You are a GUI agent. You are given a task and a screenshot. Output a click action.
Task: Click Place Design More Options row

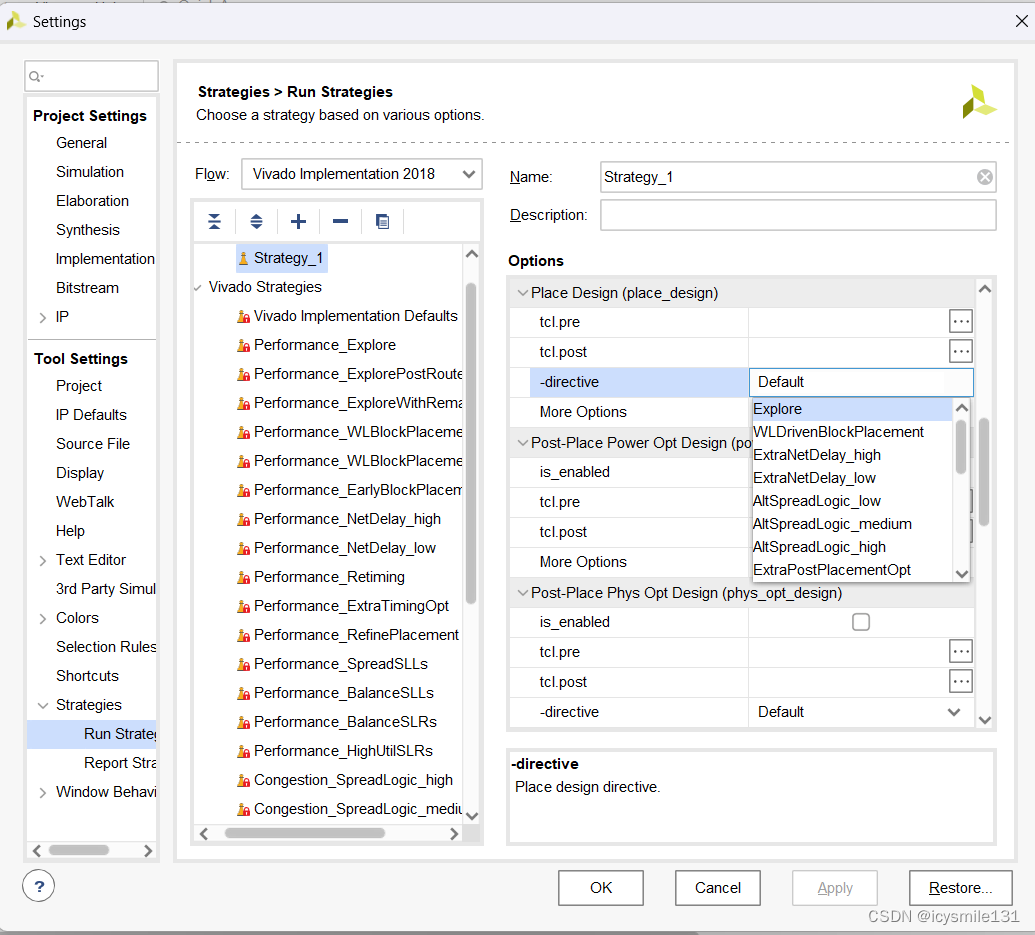[629, 412]
